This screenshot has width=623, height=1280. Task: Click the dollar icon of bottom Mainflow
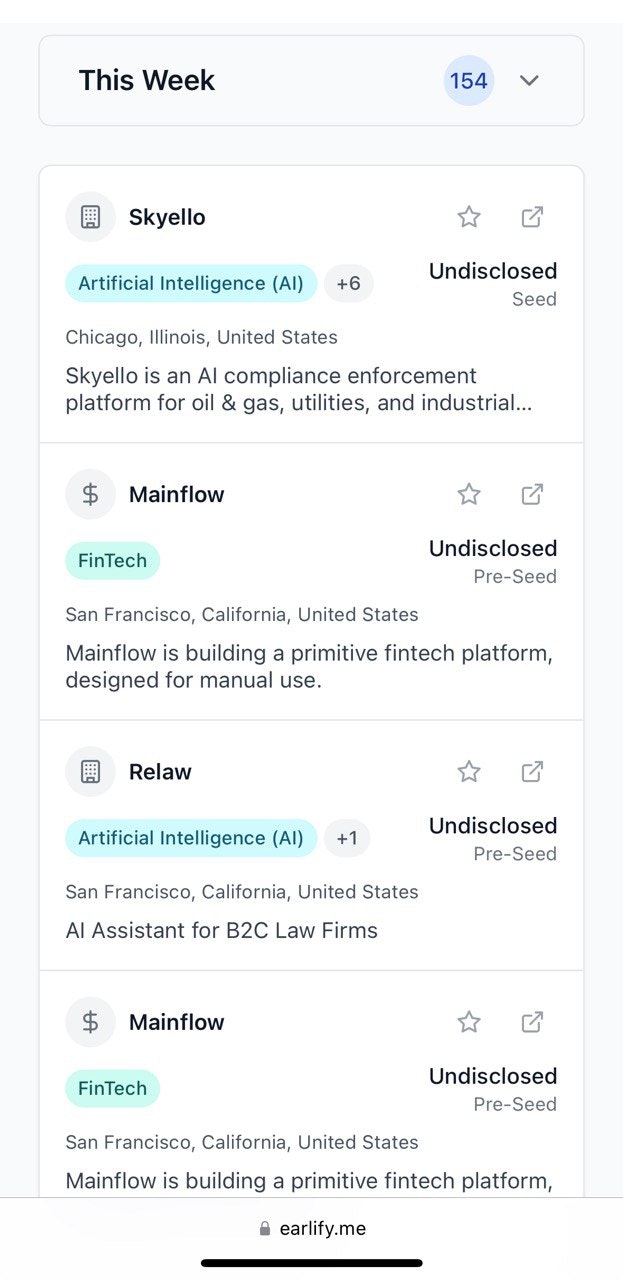90,1022
